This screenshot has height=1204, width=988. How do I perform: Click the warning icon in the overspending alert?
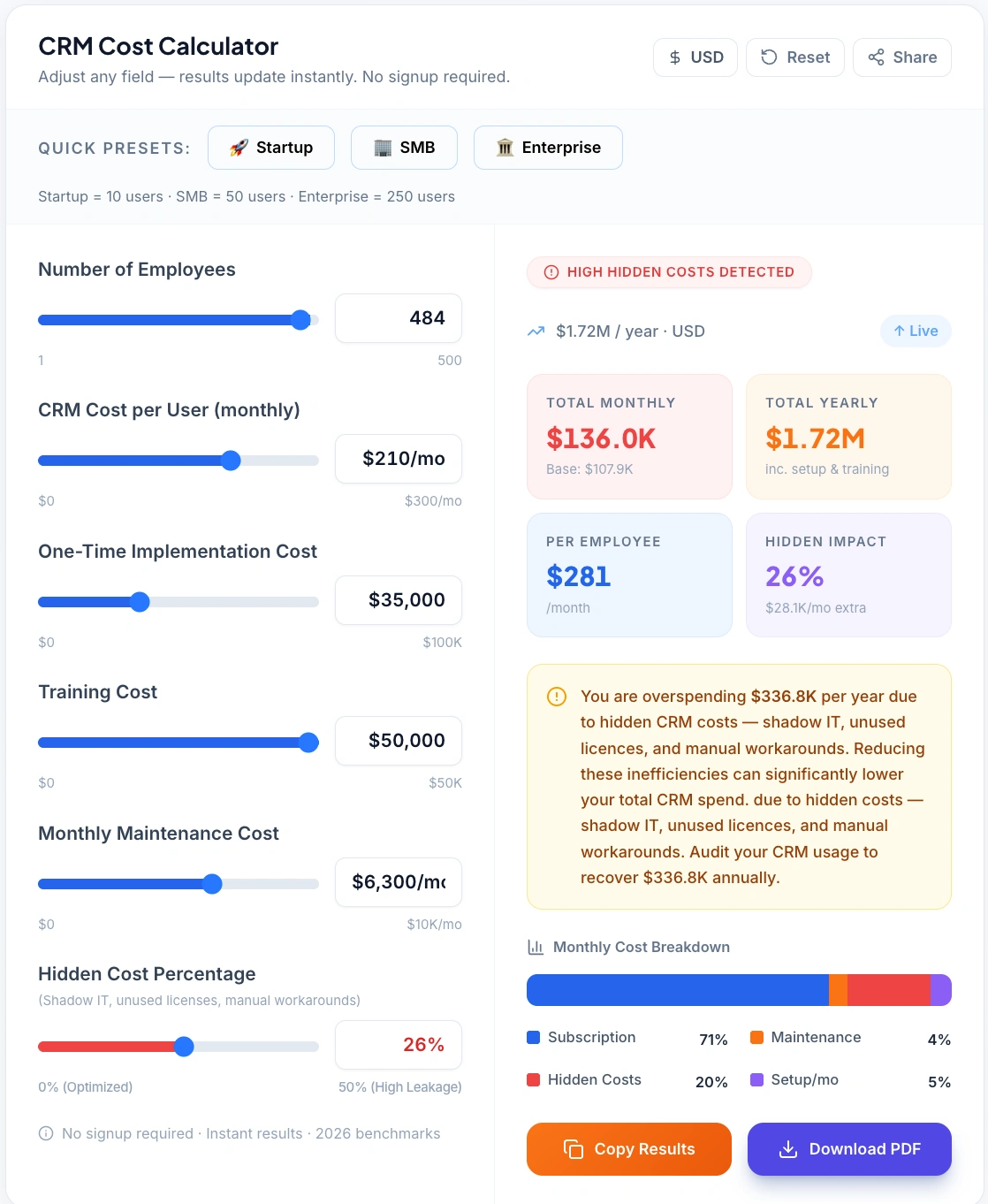[x=557, y=697]
